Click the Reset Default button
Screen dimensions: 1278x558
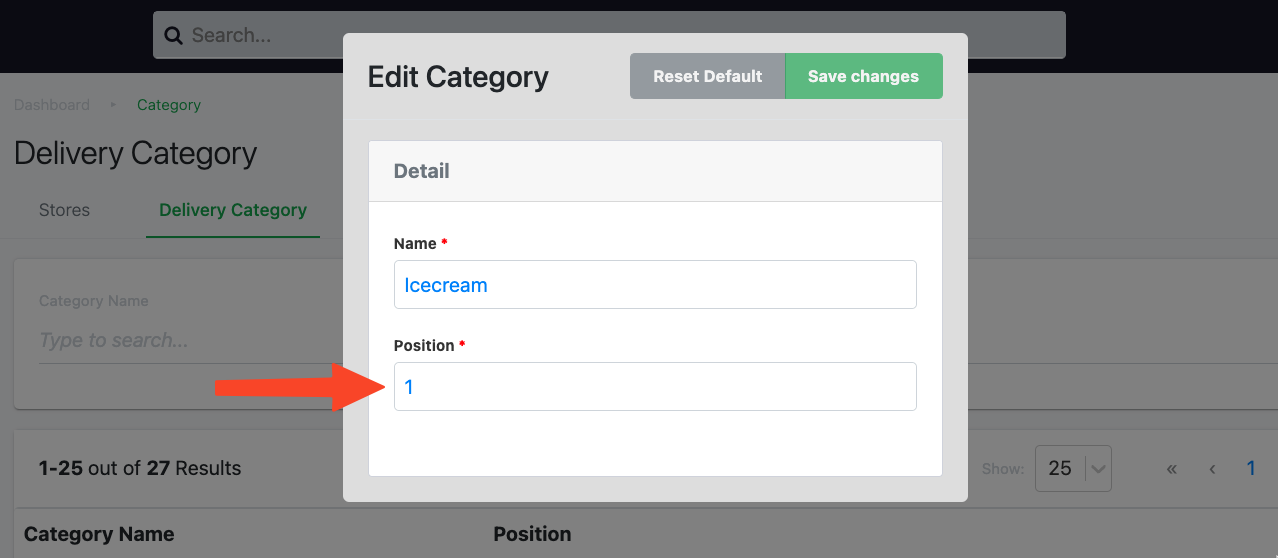coord(708,76)
